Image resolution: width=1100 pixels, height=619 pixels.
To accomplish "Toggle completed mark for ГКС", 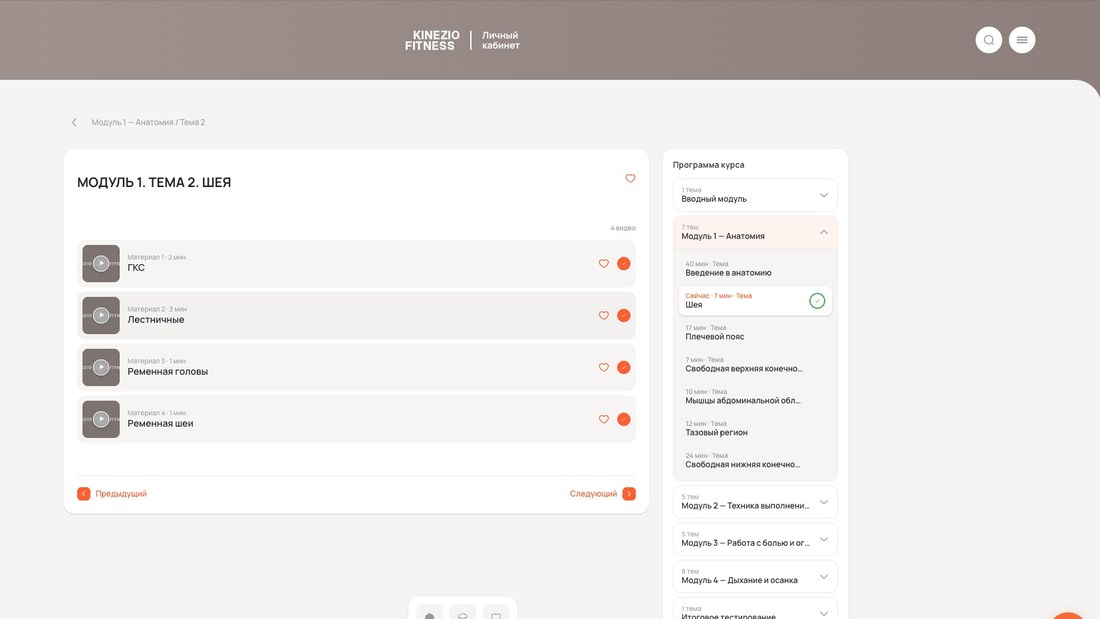I will coord(624,264).
